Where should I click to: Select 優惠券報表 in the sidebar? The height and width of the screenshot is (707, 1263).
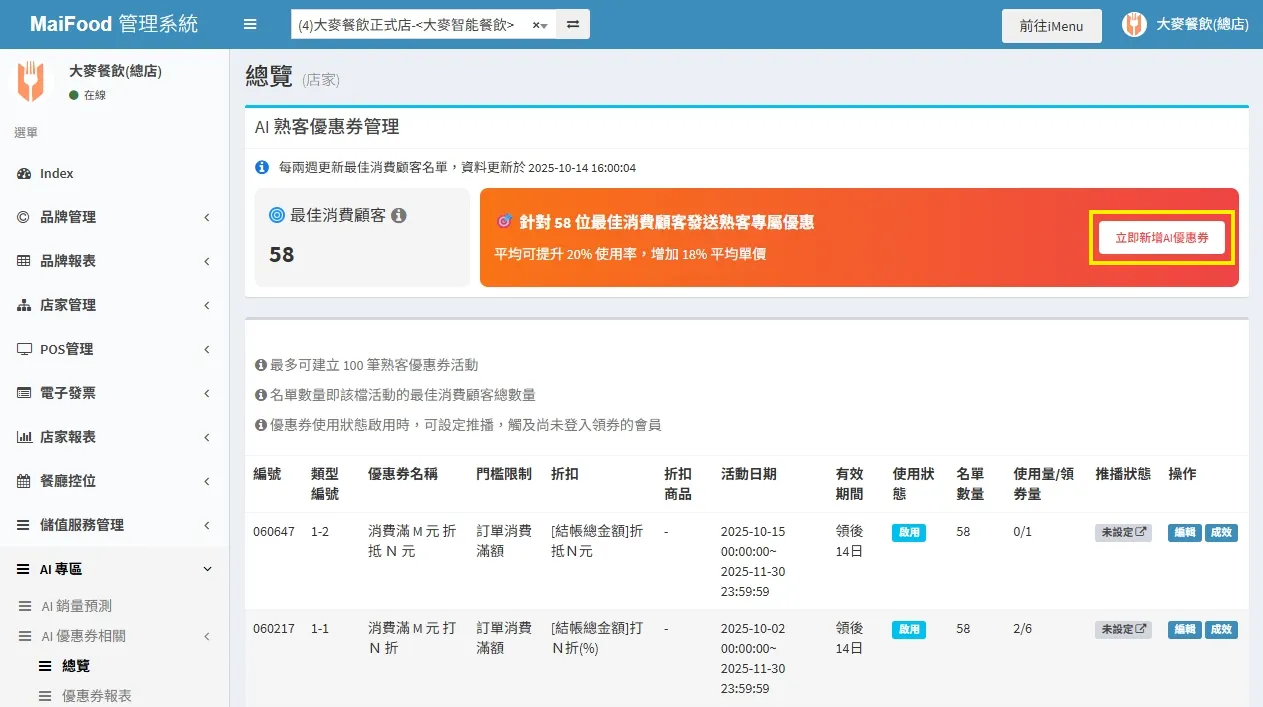coord(96,696)
